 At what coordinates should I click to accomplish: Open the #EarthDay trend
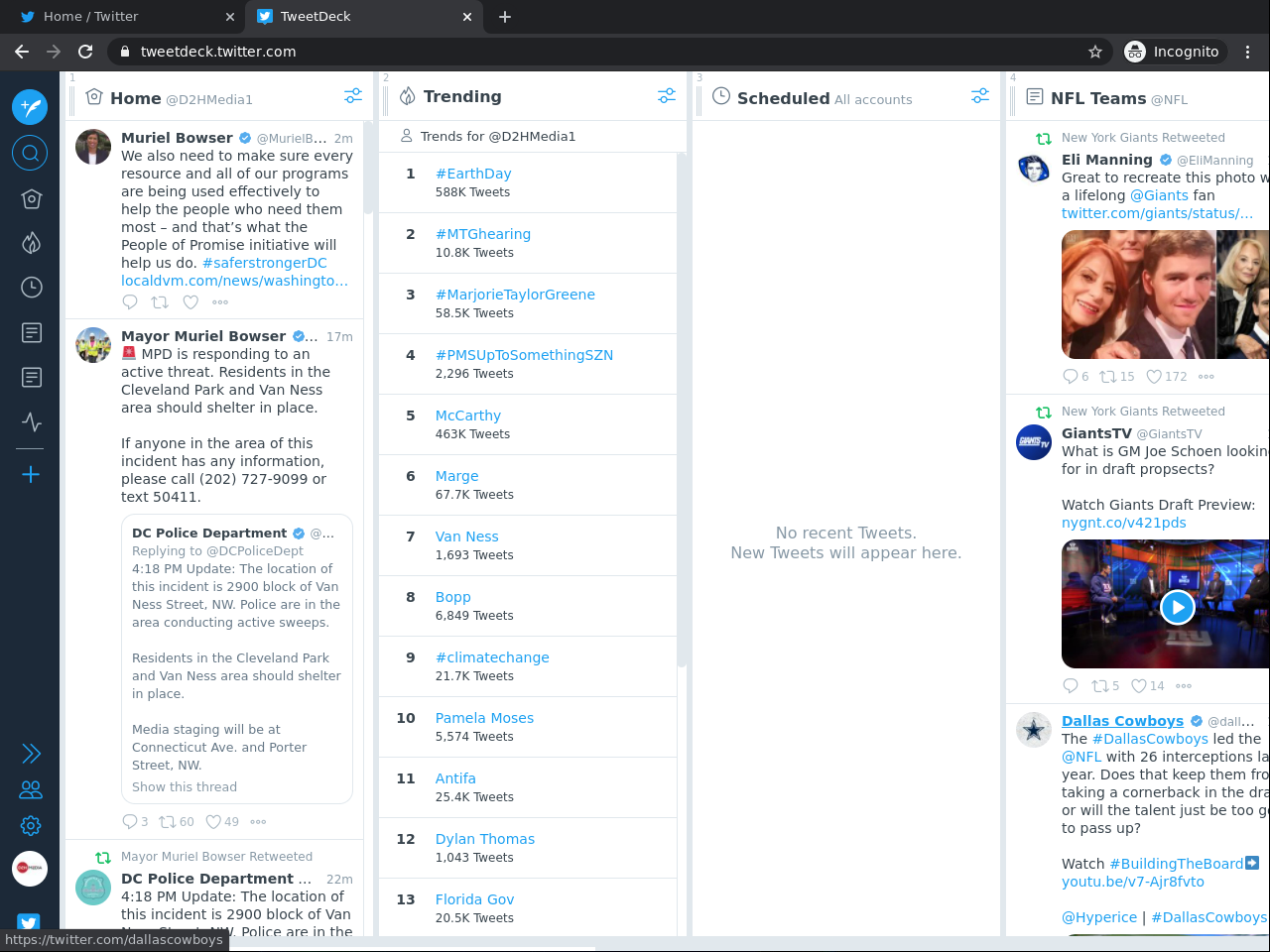click(473, 174)
